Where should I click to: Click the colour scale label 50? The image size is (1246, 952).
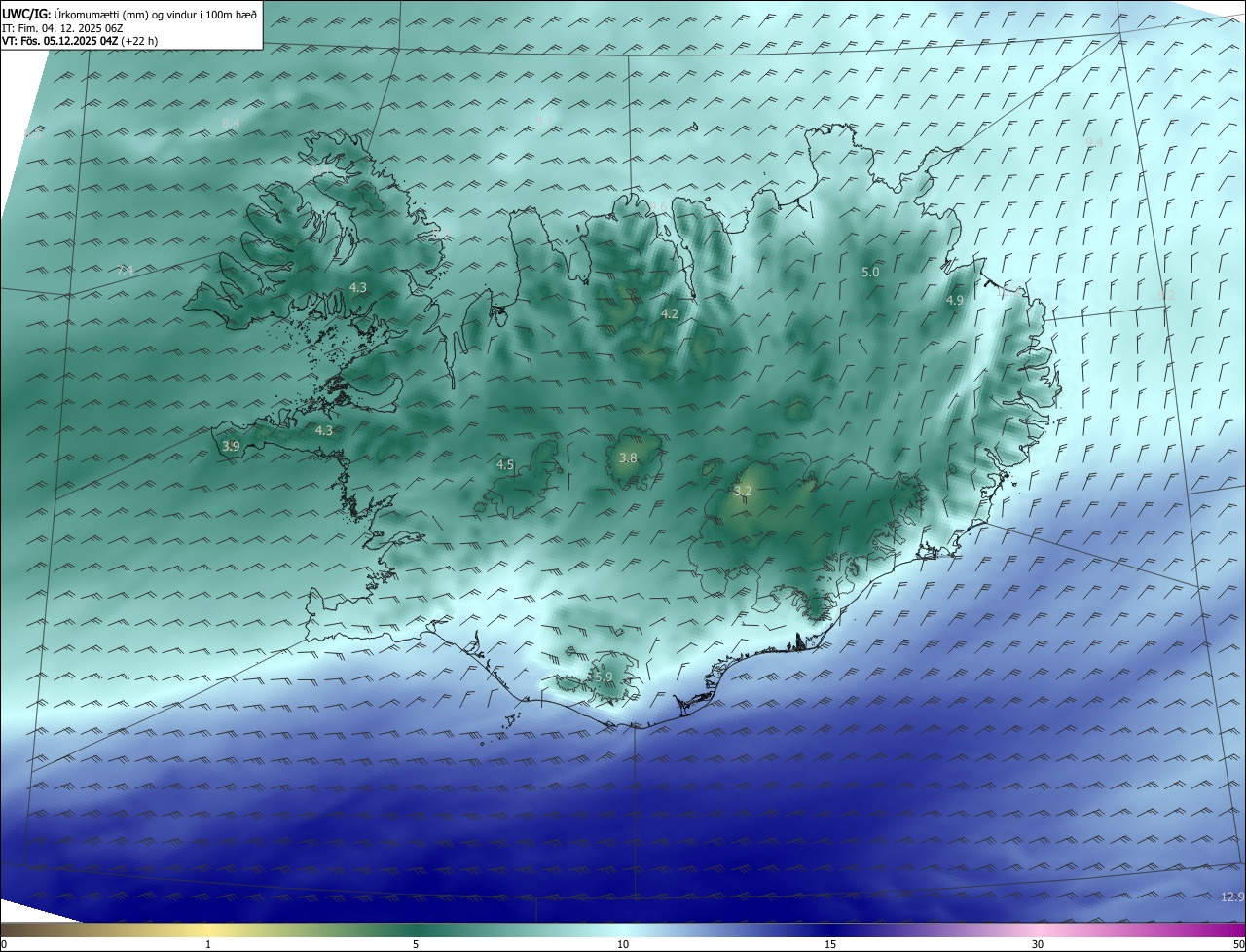1238,944
